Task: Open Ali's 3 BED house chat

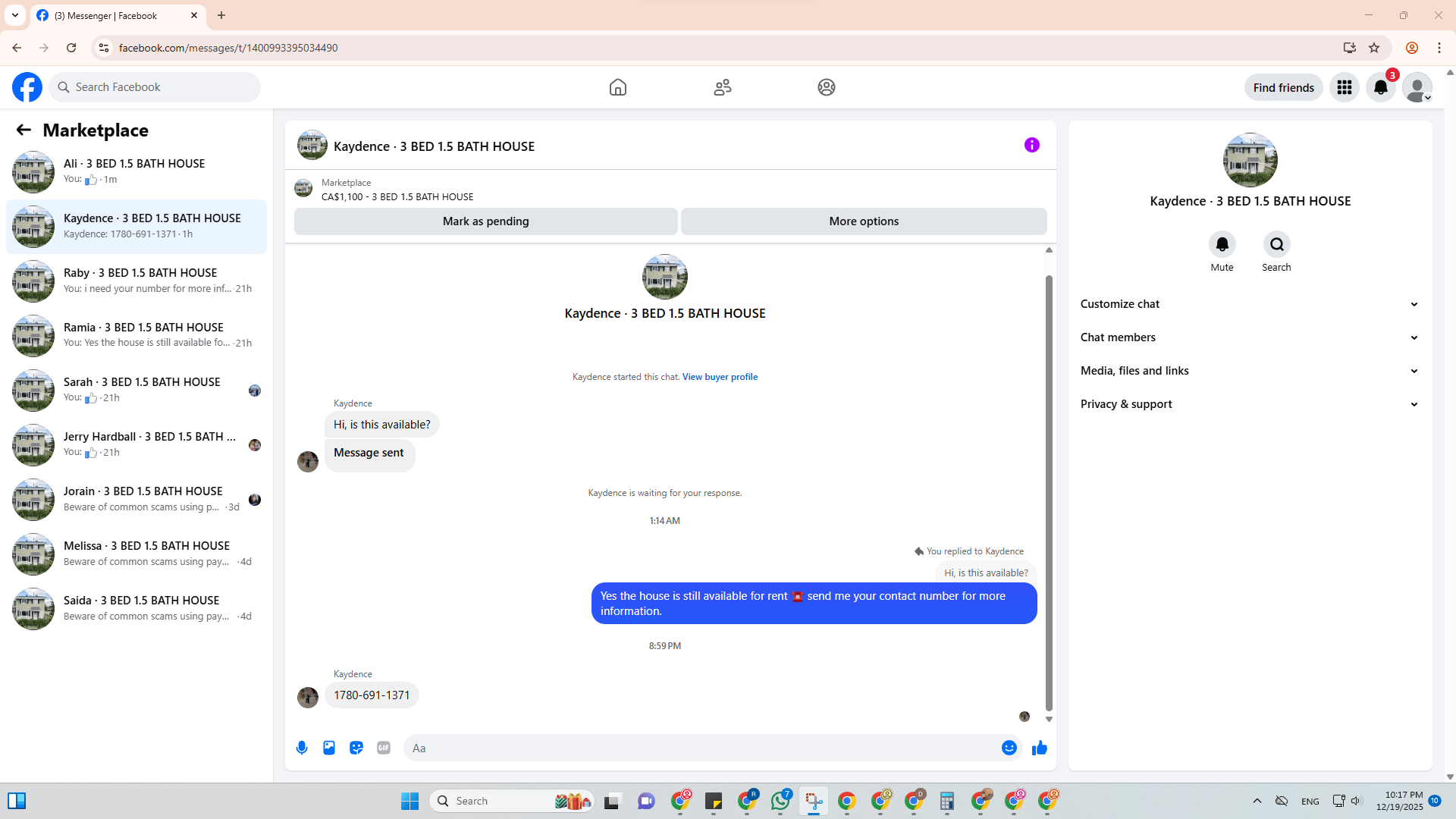Action: 136,171
